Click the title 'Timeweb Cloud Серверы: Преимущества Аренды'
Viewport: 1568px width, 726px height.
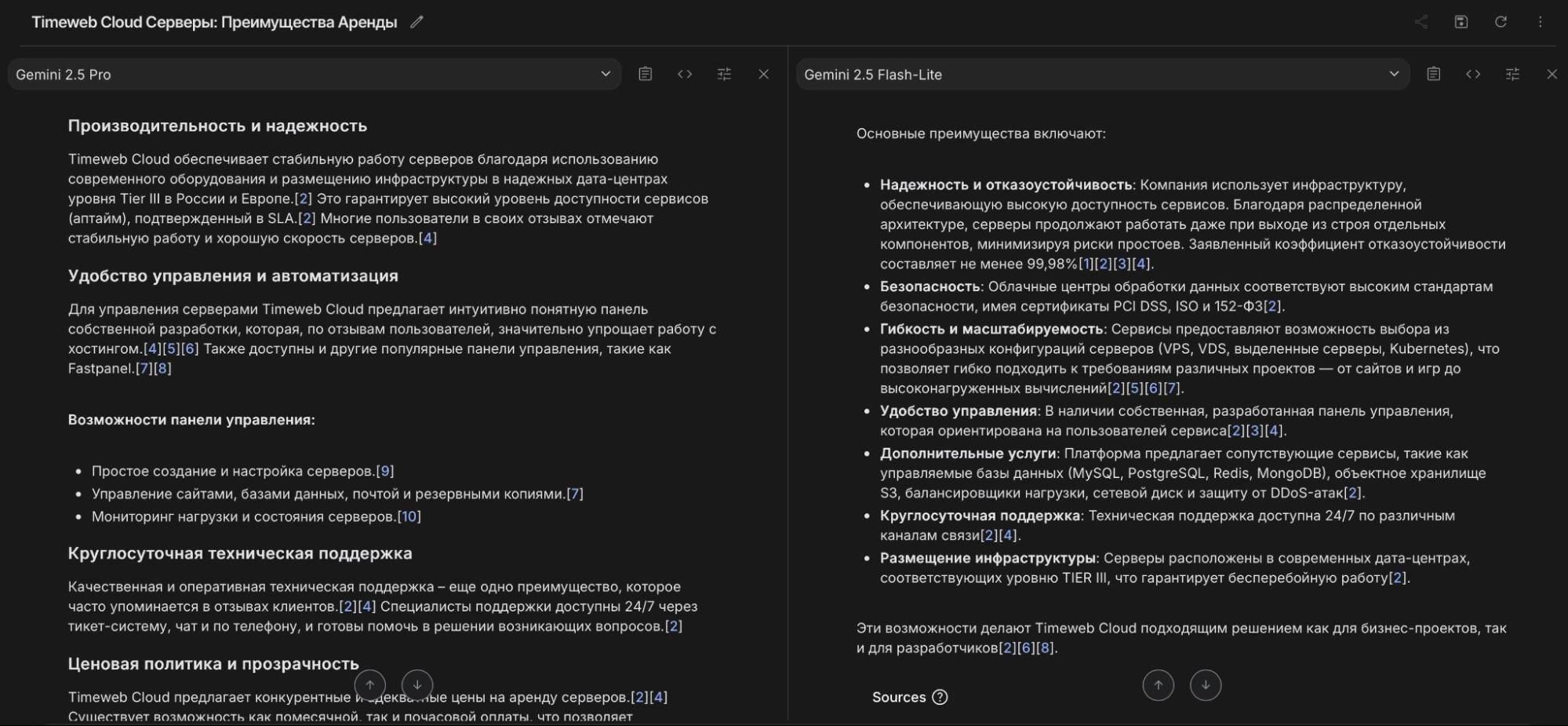coord(214,22)
